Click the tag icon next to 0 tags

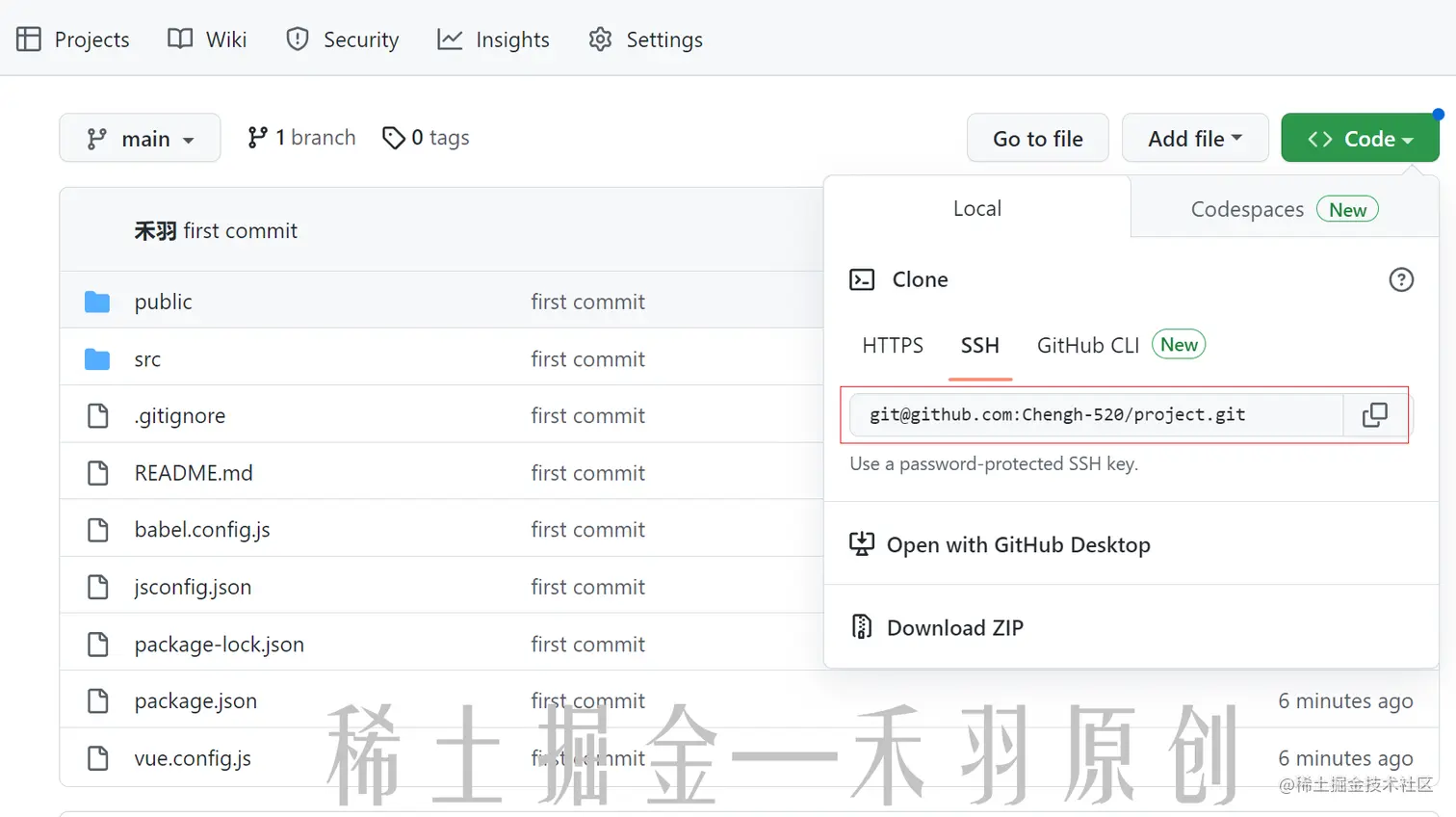click(393, 138)
